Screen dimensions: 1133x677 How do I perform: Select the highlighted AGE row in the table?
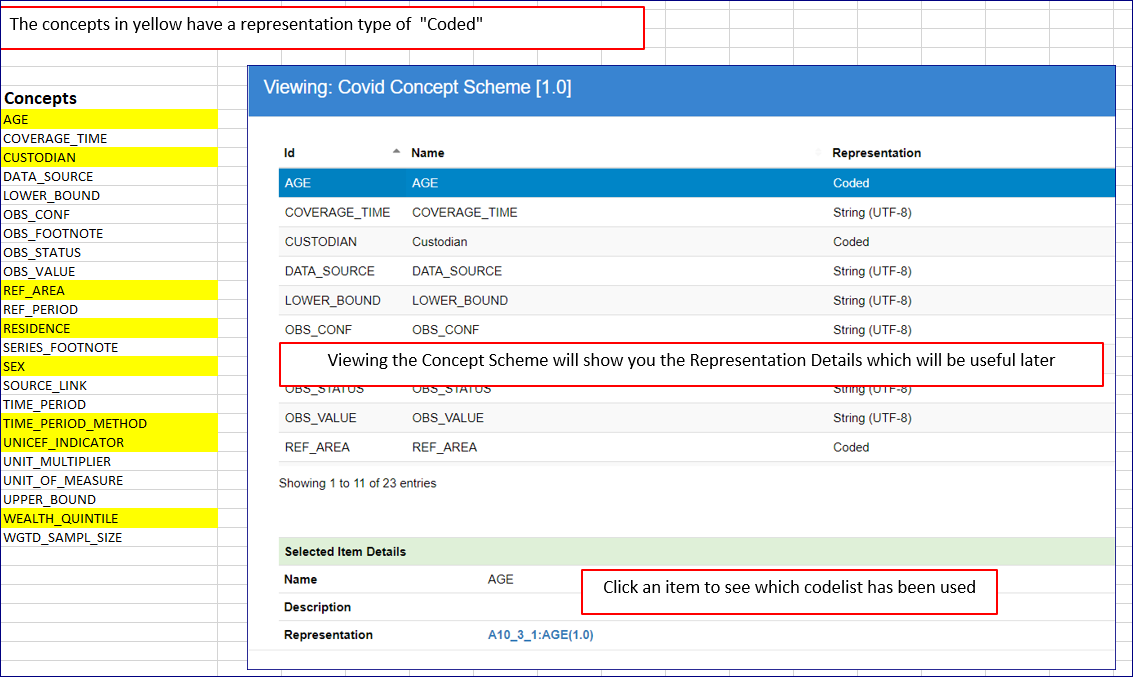[x=600, y=183]
